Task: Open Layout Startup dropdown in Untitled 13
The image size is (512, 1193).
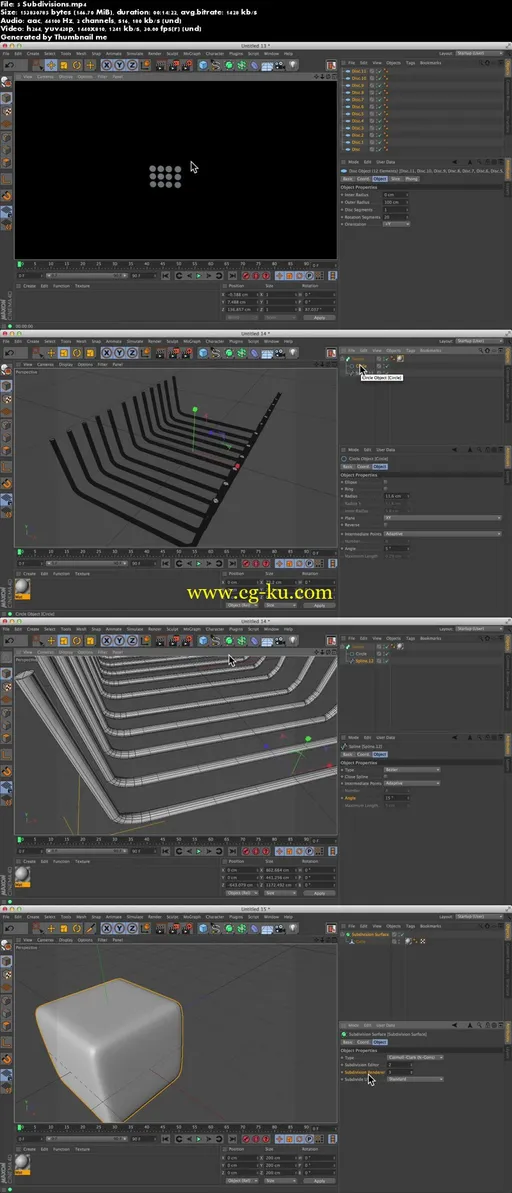Action: (478, 53)
